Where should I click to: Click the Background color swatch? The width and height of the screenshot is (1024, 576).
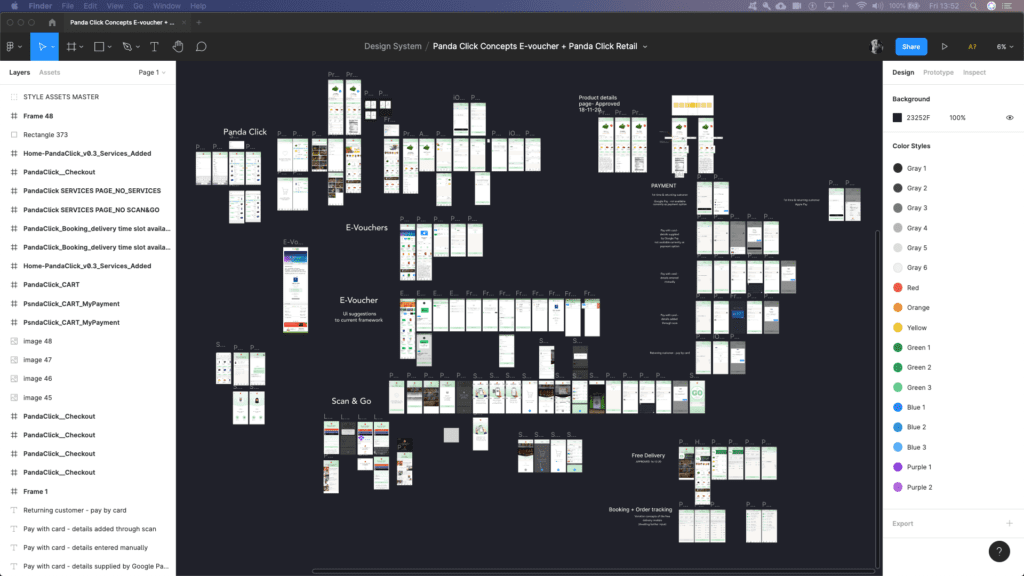pyautogui.click(x=897, y=118)
